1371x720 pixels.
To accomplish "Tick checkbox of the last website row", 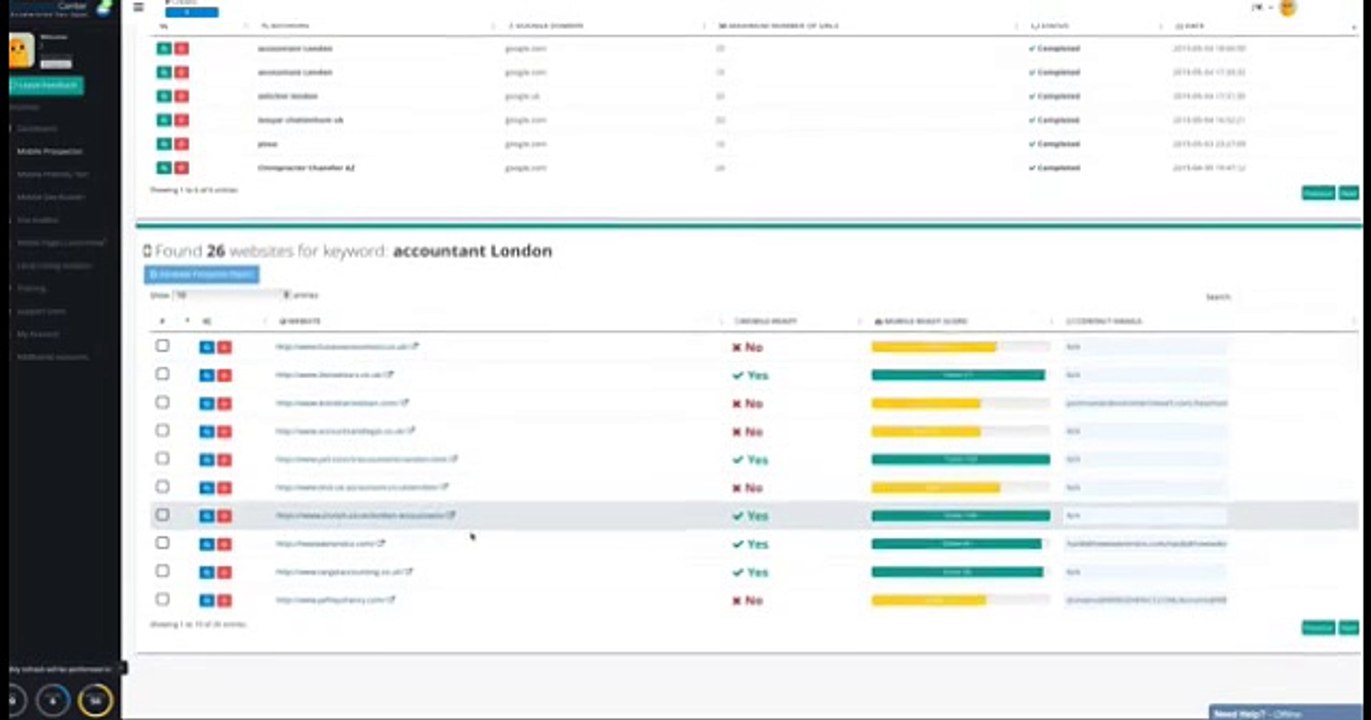I will (x=162, y=600).
